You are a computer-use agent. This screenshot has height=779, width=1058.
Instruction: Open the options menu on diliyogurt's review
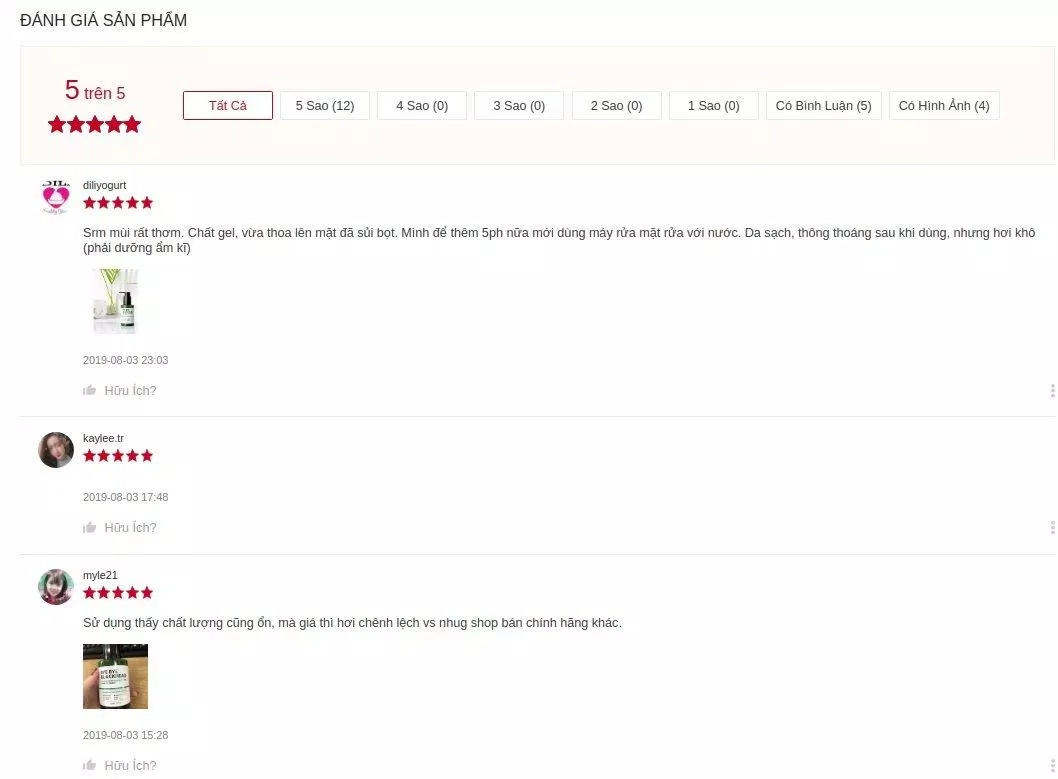[1052, 390]
